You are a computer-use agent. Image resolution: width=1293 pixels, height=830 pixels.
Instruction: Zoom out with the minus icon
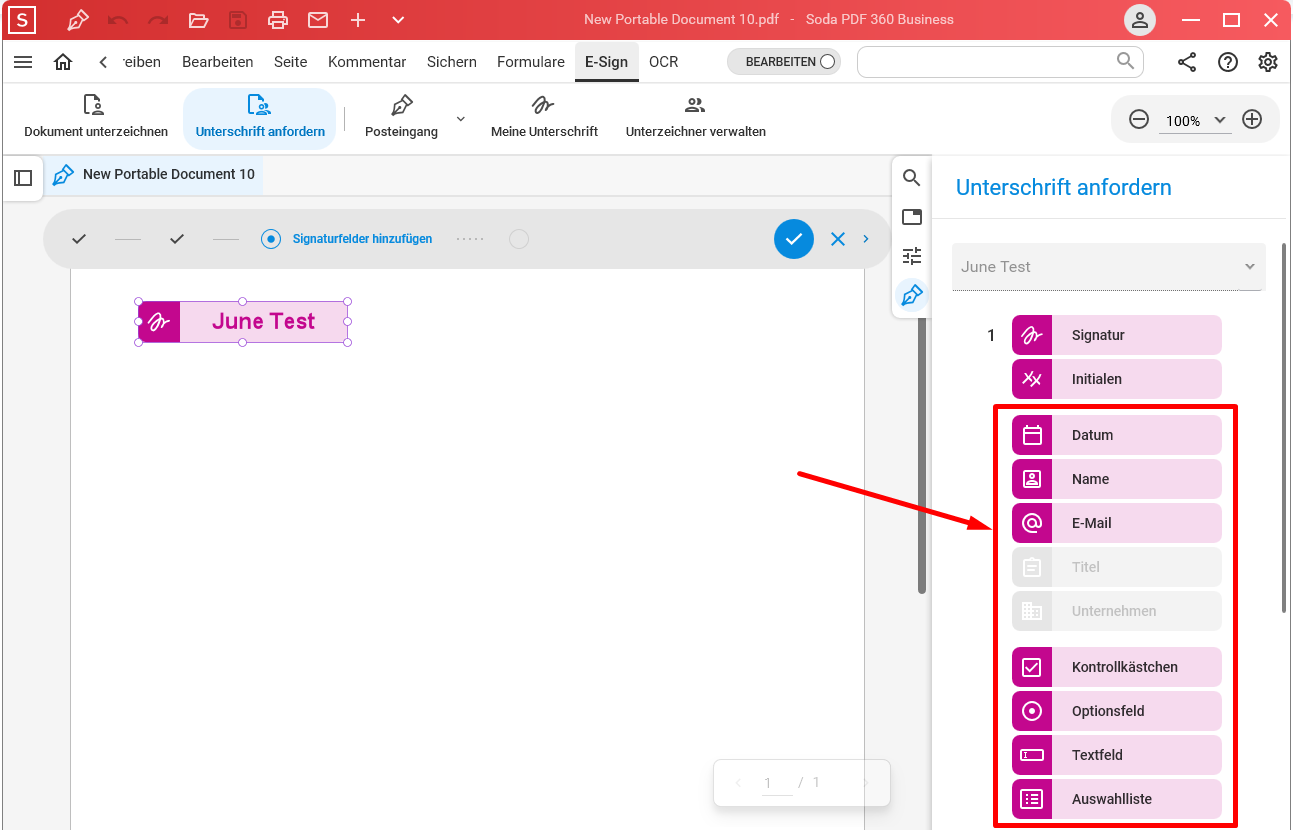[1139, 120]
